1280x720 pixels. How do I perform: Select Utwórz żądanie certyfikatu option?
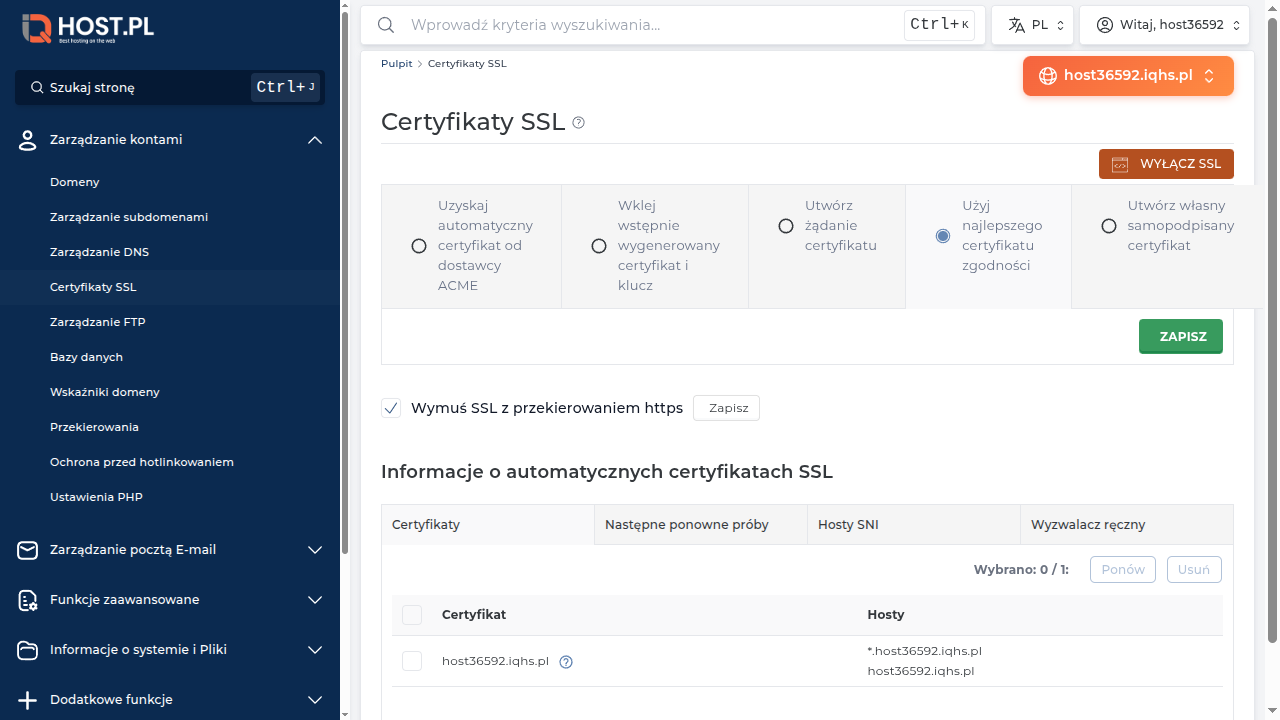[786, 226]
